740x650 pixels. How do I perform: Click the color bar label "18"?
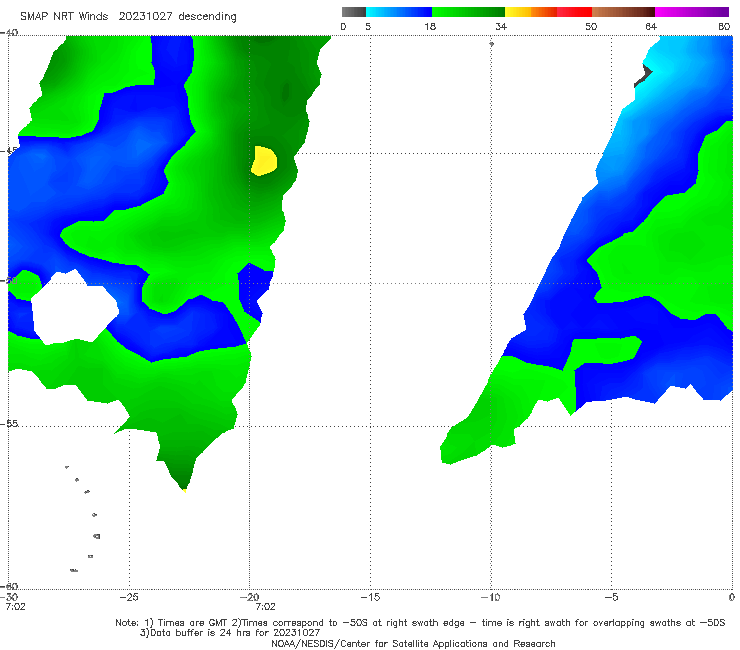[x=430, y=26]
